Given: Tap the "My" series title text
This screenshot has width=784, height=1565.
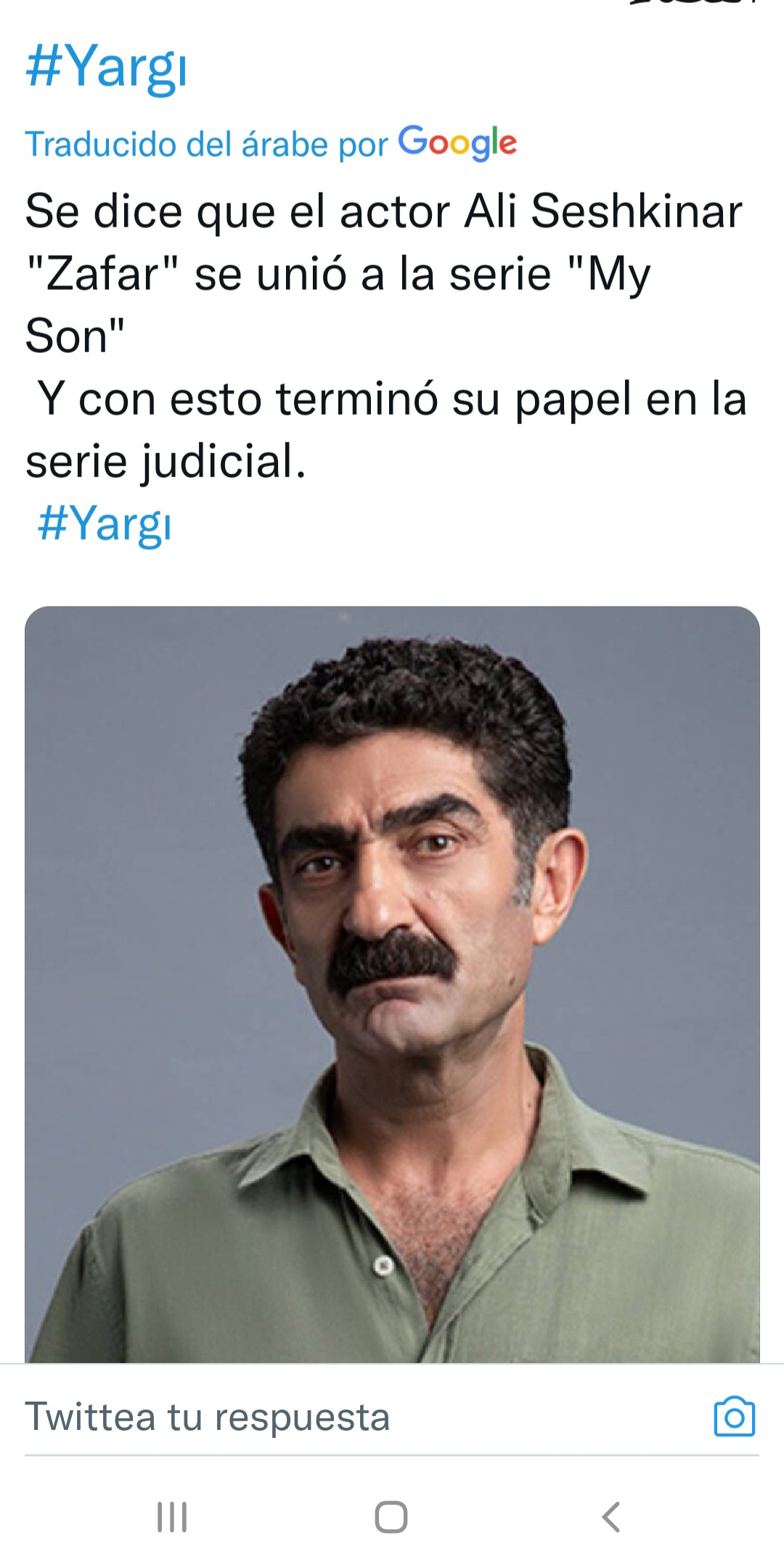Looking at the screenshot, I should [x=610, y=276].
